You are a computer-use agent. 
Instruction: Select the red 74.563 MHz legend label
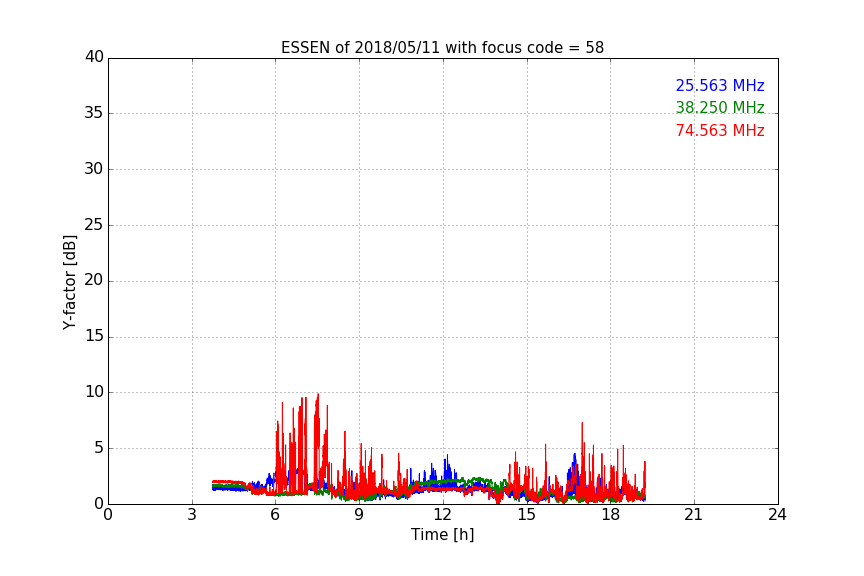(720, 130)
